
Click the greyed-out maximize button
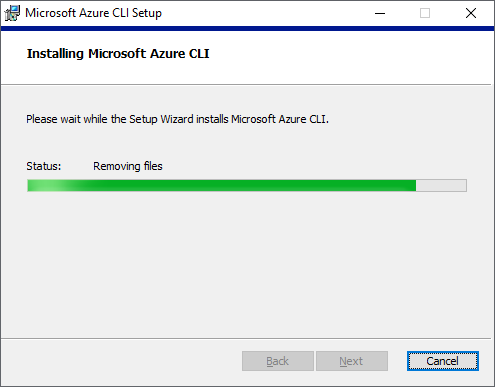[x=425, y=13]
